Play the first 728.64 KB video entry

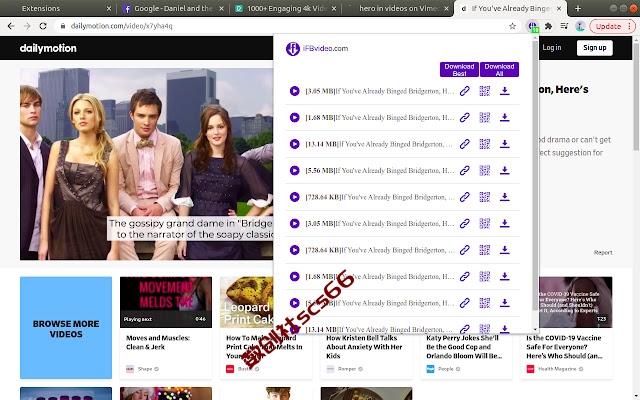tap(294, 197)
